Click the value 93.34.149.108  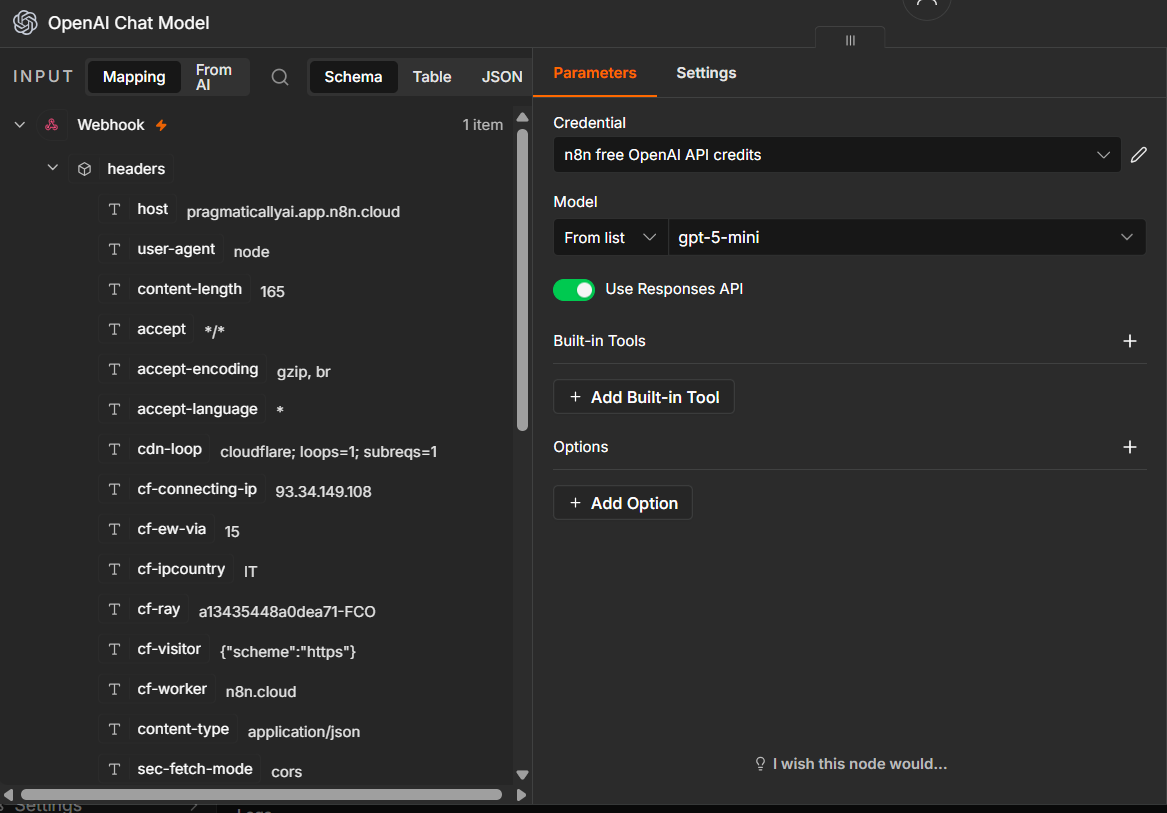323,491
